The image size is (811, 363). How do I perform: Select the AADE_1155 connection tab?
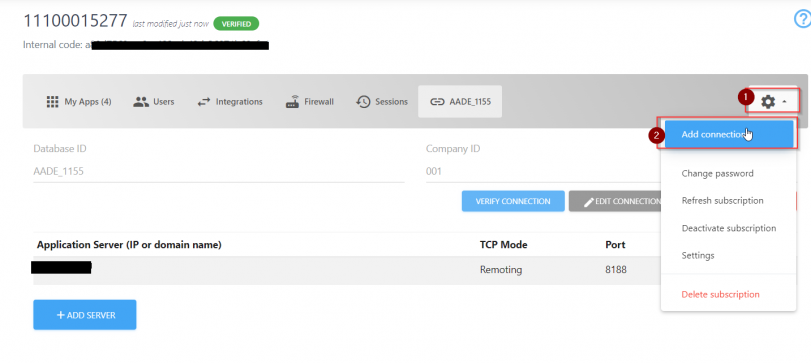(460, 101)
